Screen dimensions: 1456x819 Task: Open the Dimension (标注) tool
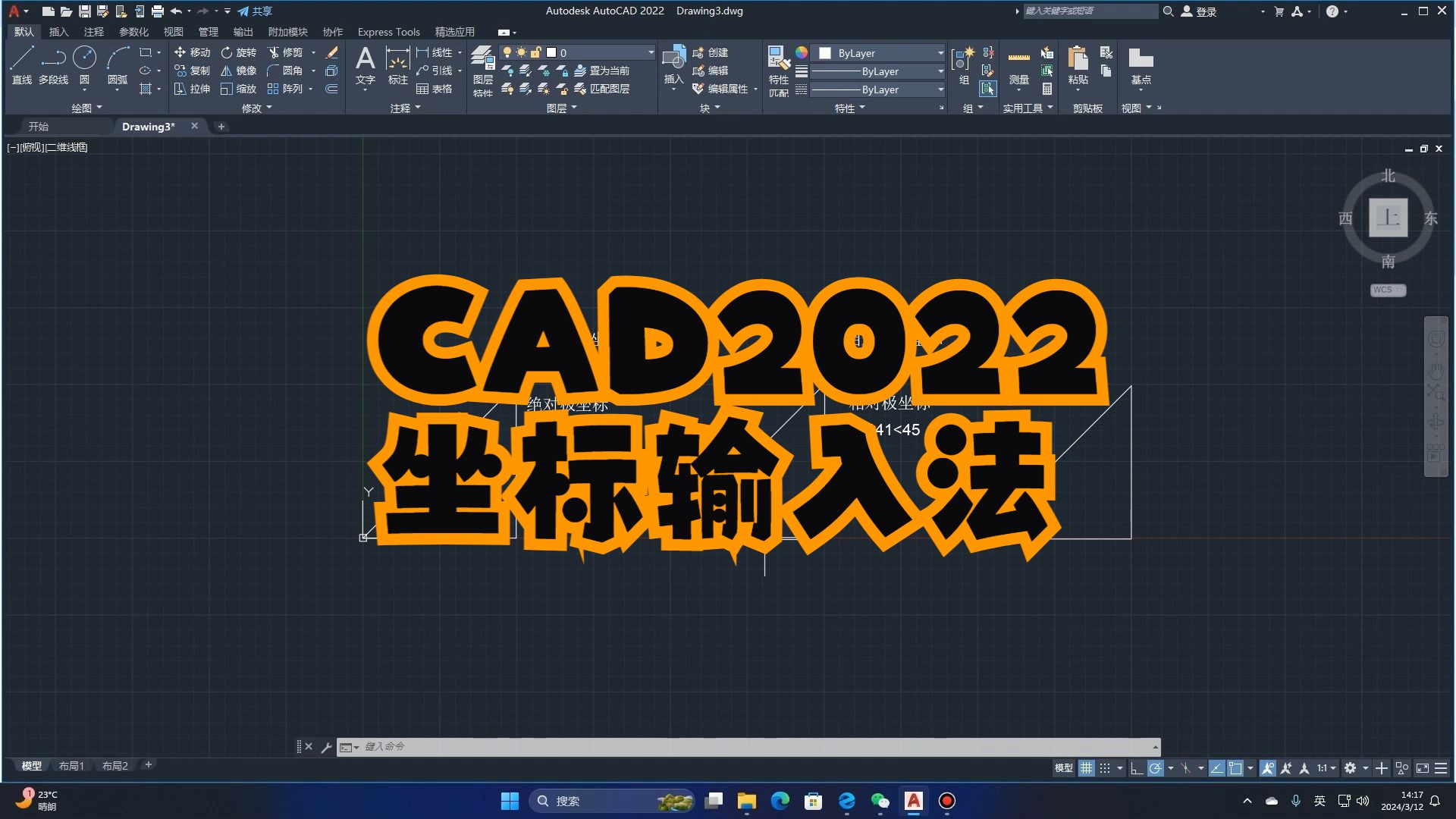[397, 65]
